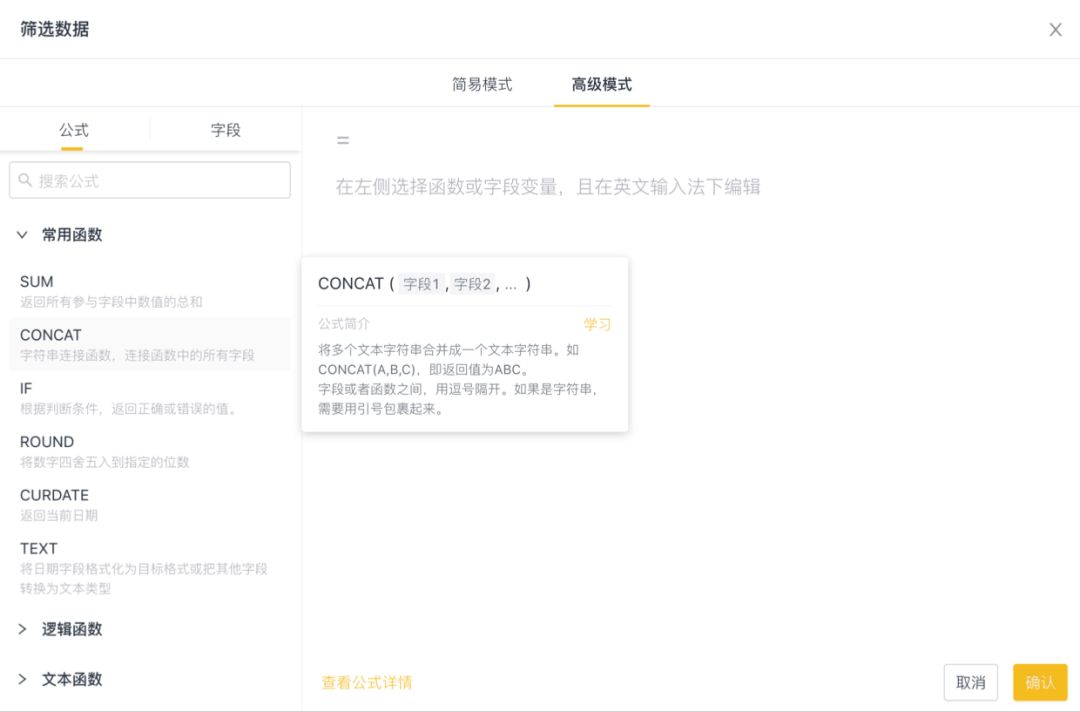Select the 高级模式 tab
1080x712 pixels.
[601, 84]
